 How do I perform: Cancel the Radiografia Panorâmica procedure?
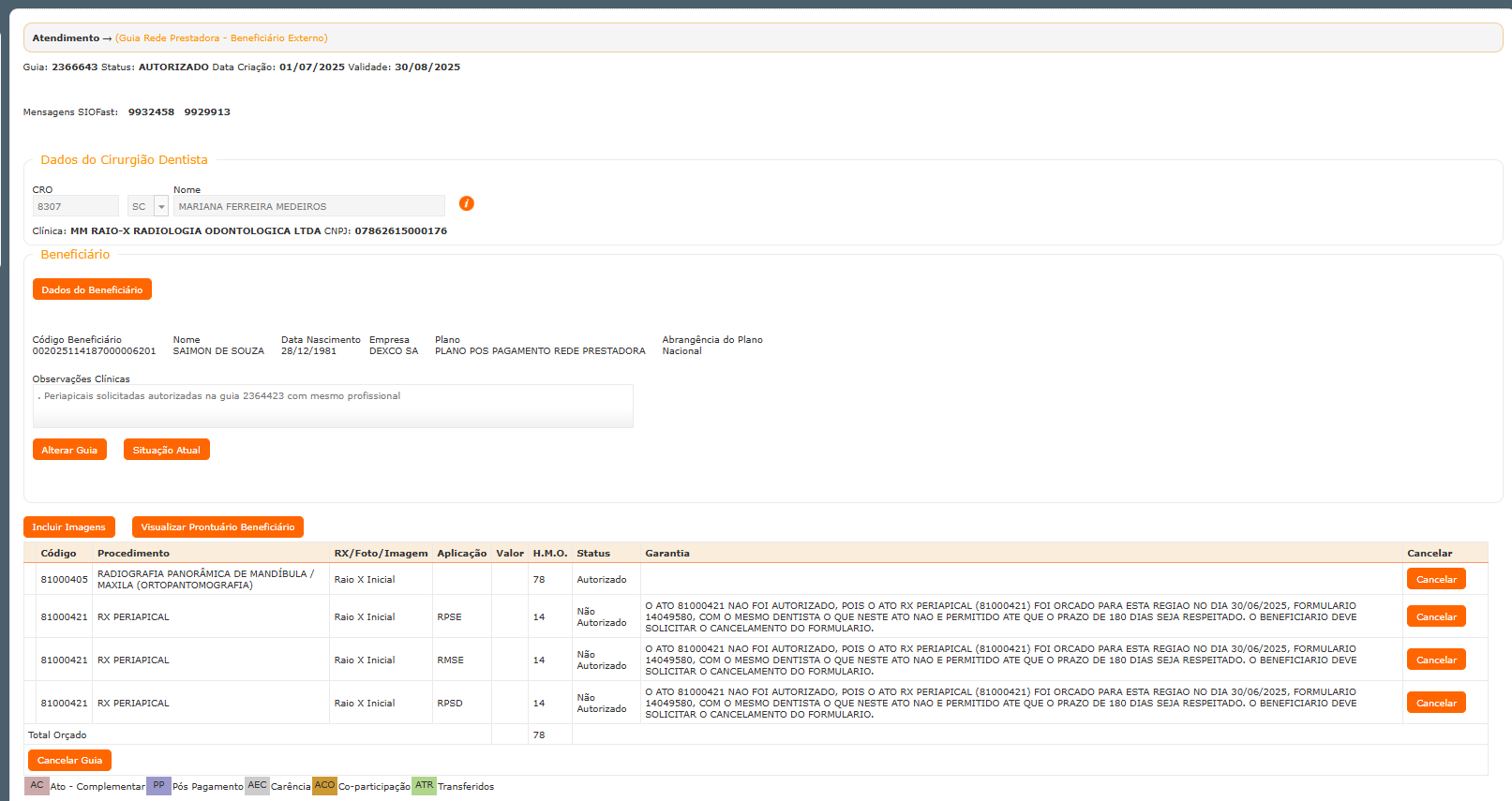(x=1435, y=579)
